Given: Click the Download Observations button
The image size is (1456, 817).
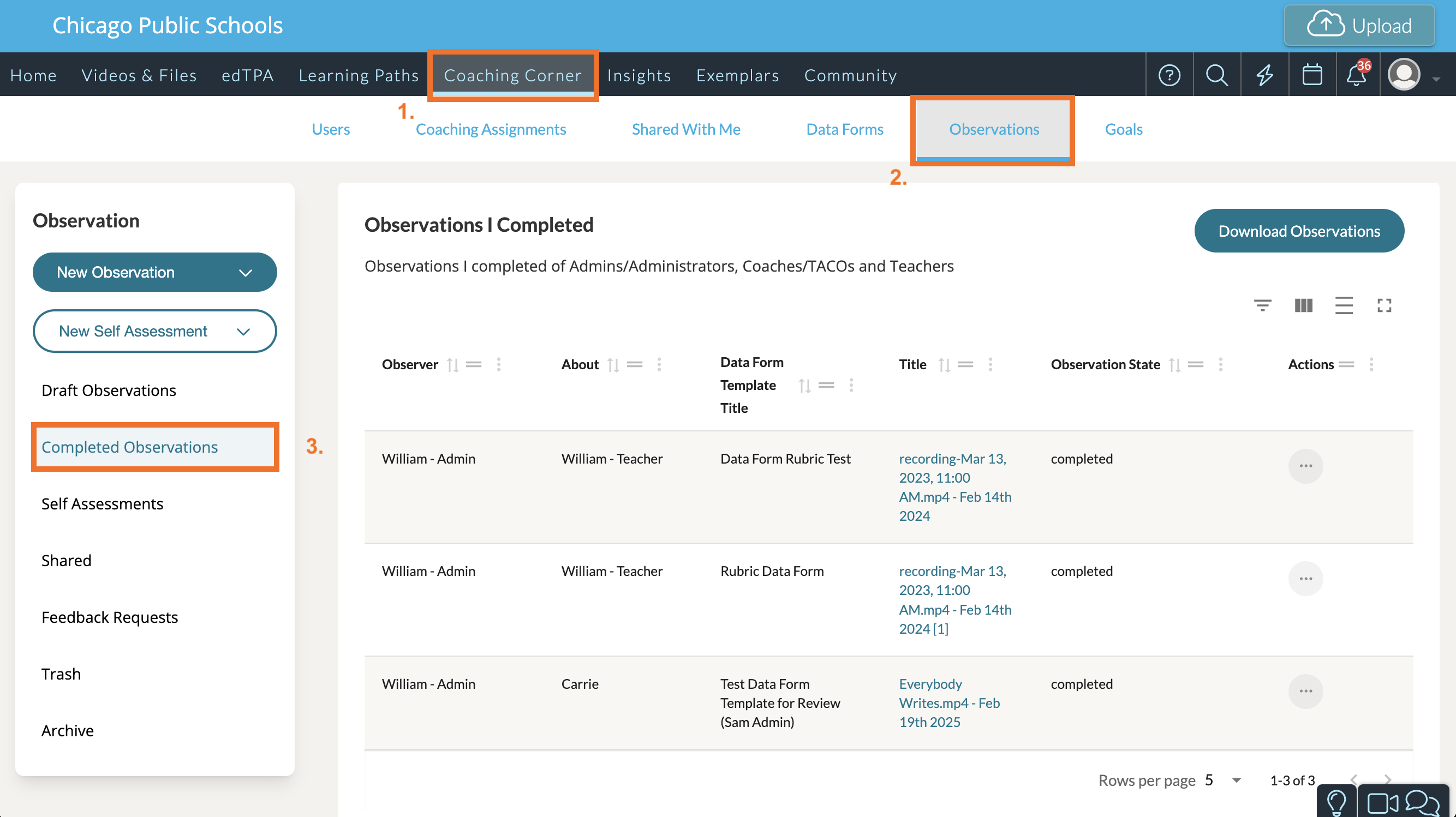Looking at the screenshot, I should pyautogui.click(x=1299, y=231).
